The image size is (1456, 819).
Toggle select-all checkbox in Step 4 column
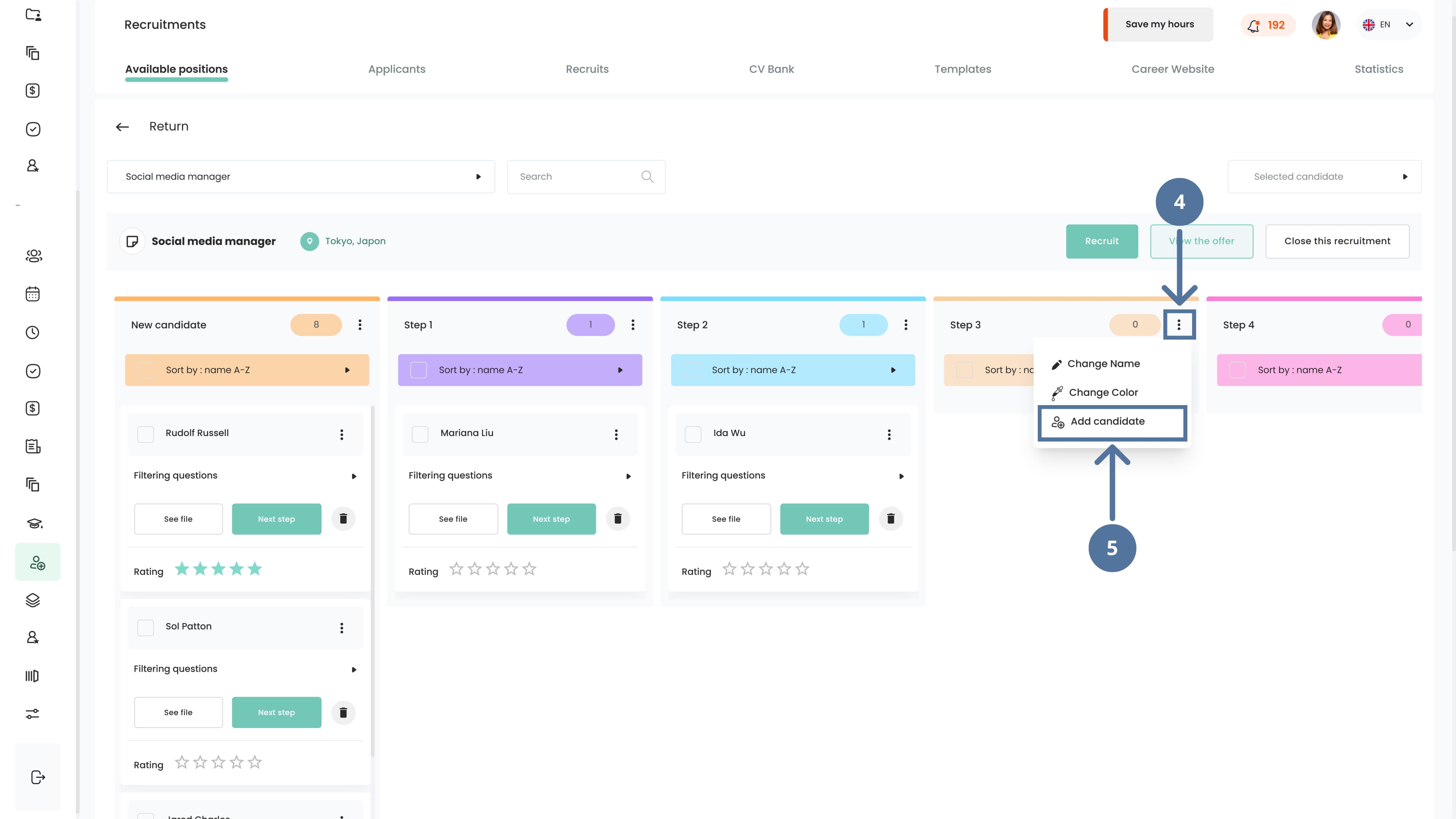tap(1237, 370)
